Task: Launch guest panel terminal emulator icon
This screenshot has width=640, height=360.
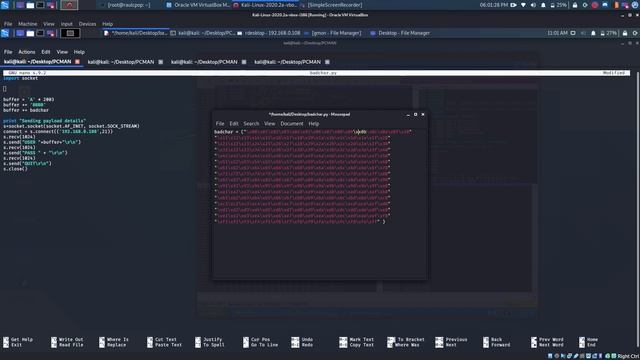Action: click(40, 33)
